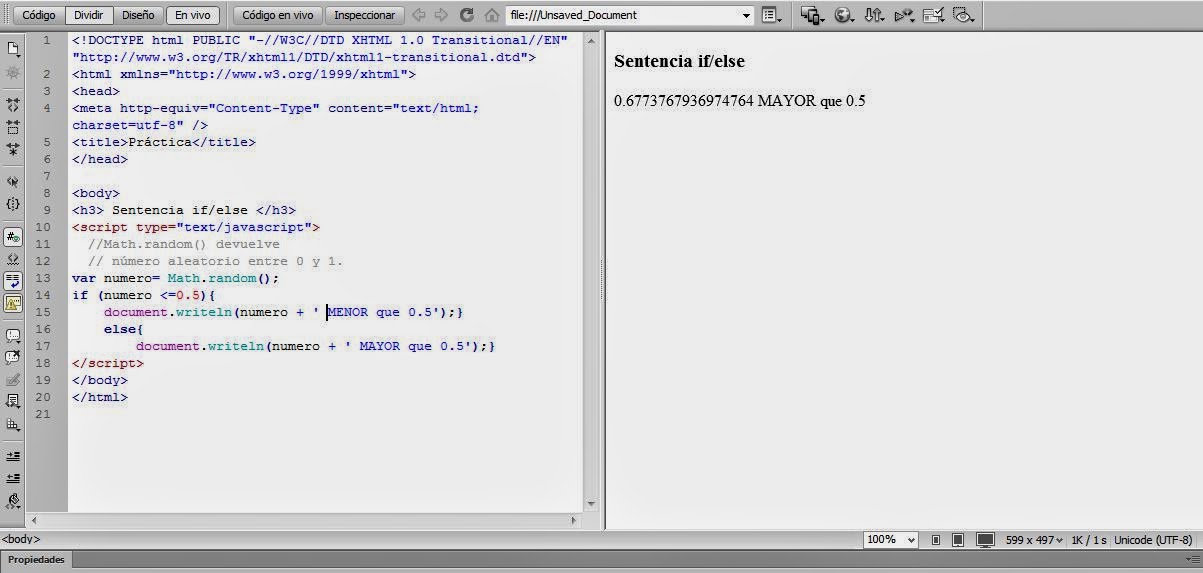Toggle the Line Numbers icon
This screenshot has height=573, width=1203.
point(13,237)
